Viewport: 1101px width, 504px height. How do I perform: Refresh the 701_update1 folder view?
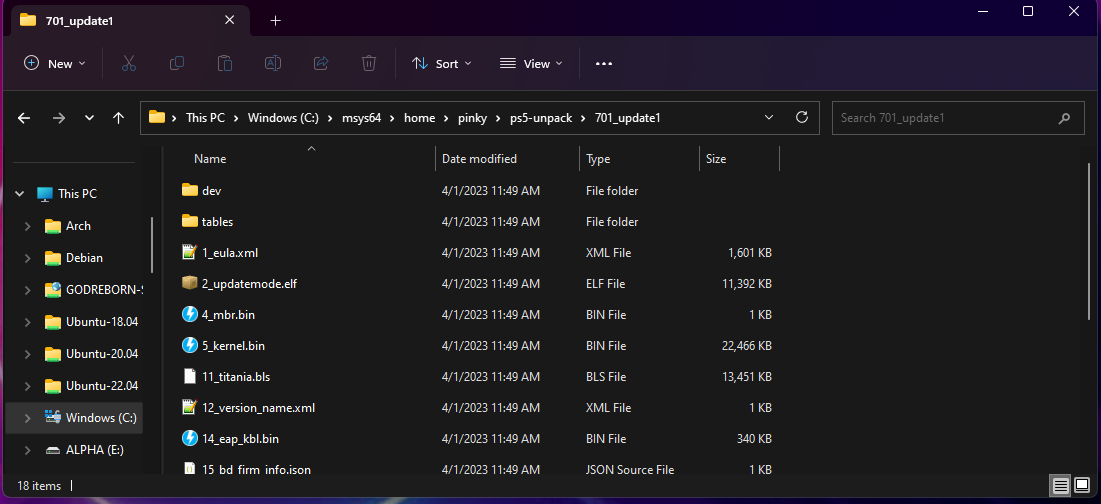click(802, 117)
